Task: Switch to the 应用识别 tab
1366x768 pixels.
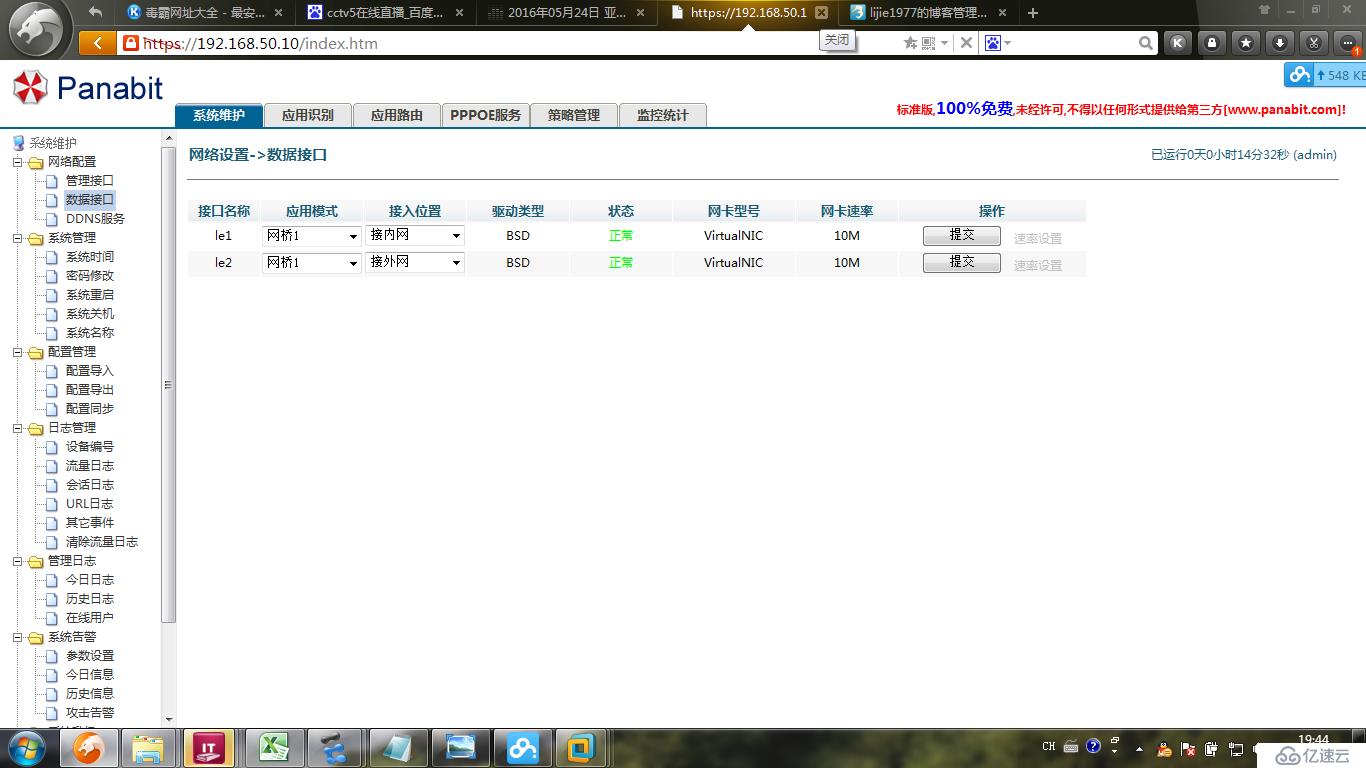Action: point(307,115)
